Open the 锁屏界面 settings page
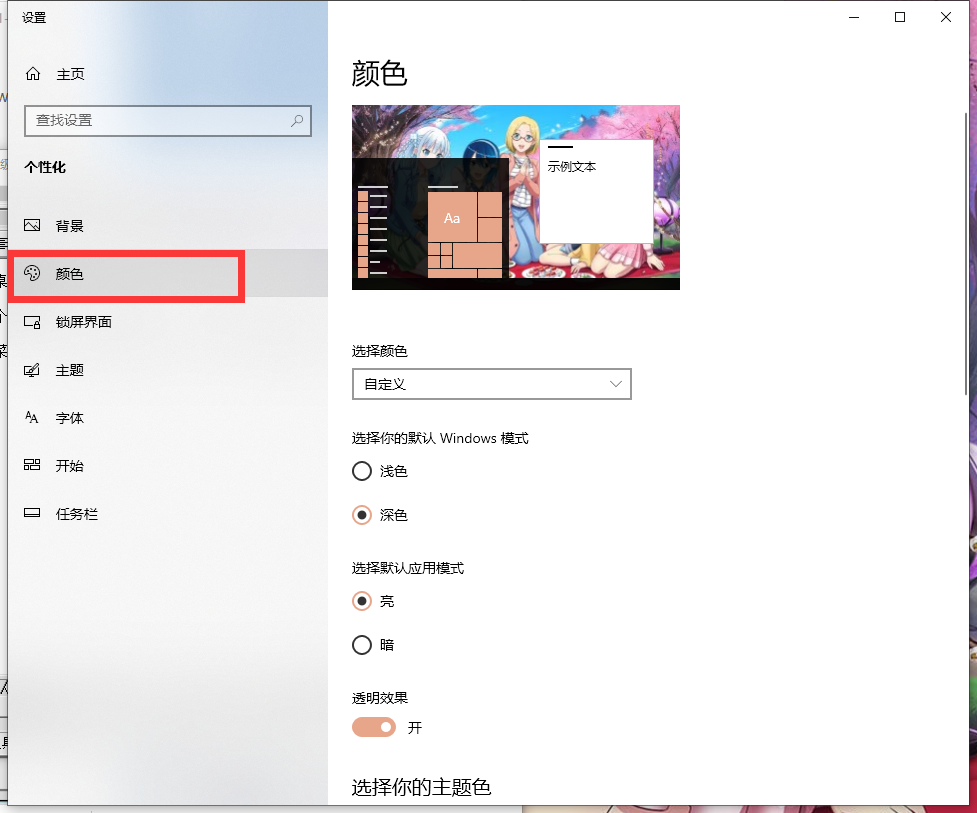Image resolution: width=977 pixels, height=813 pixels. tap(168, 322)
